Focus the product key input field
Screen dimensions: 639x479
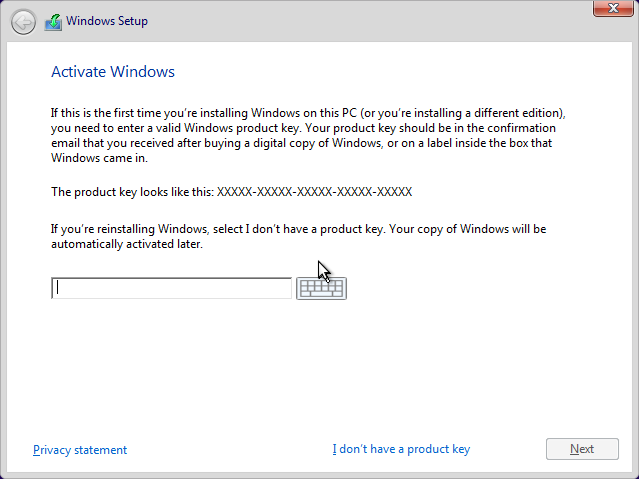click(x=171, y=288)
